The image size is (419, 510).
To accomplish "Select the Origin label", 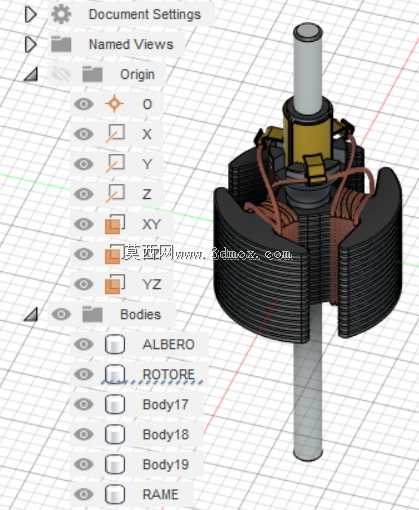I will [x=137, y=75].
